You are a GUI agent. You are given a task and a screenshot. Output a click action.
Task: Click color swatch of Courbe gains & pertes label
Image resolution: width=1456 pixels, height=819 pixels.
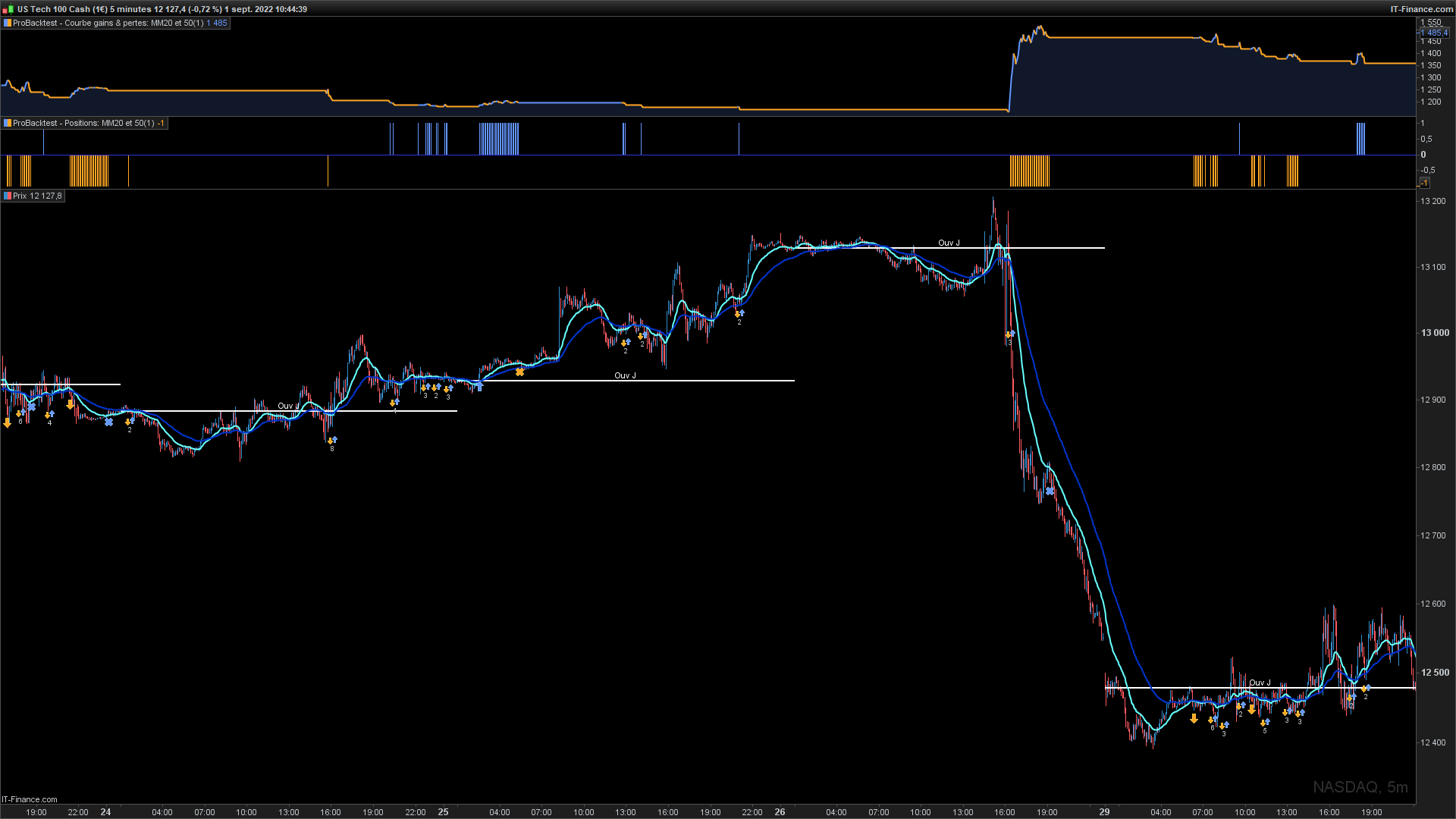click(8, 23)
